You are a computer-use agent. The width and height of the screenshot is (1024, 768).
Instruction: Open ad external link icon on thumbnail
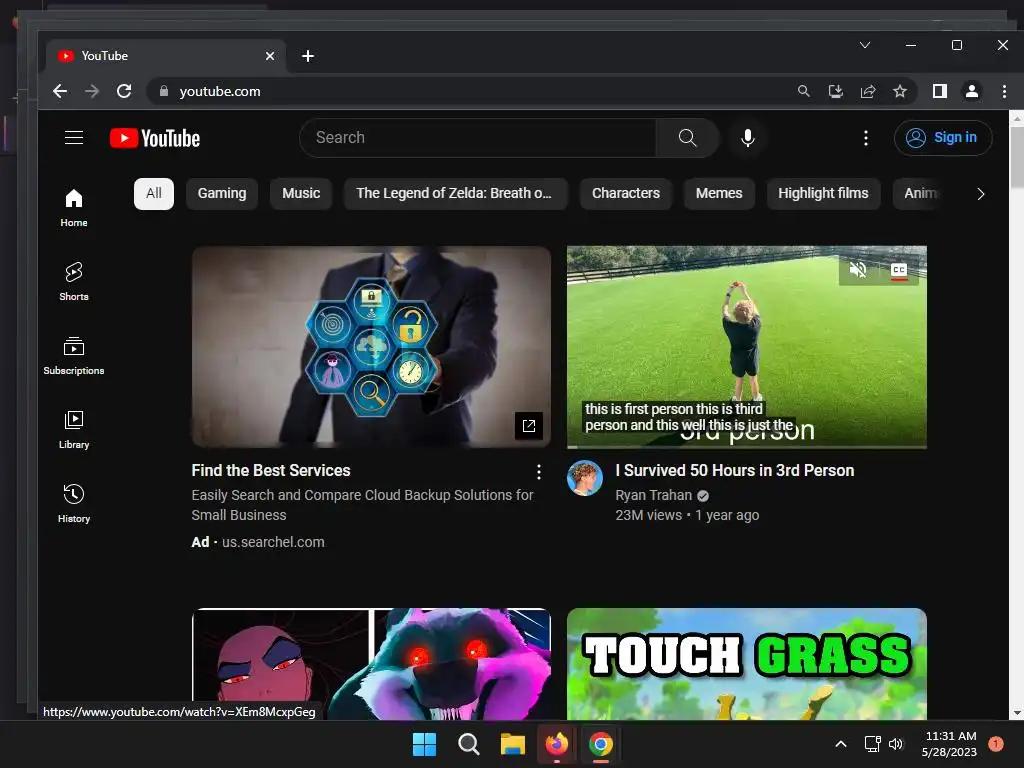[529, 426]
